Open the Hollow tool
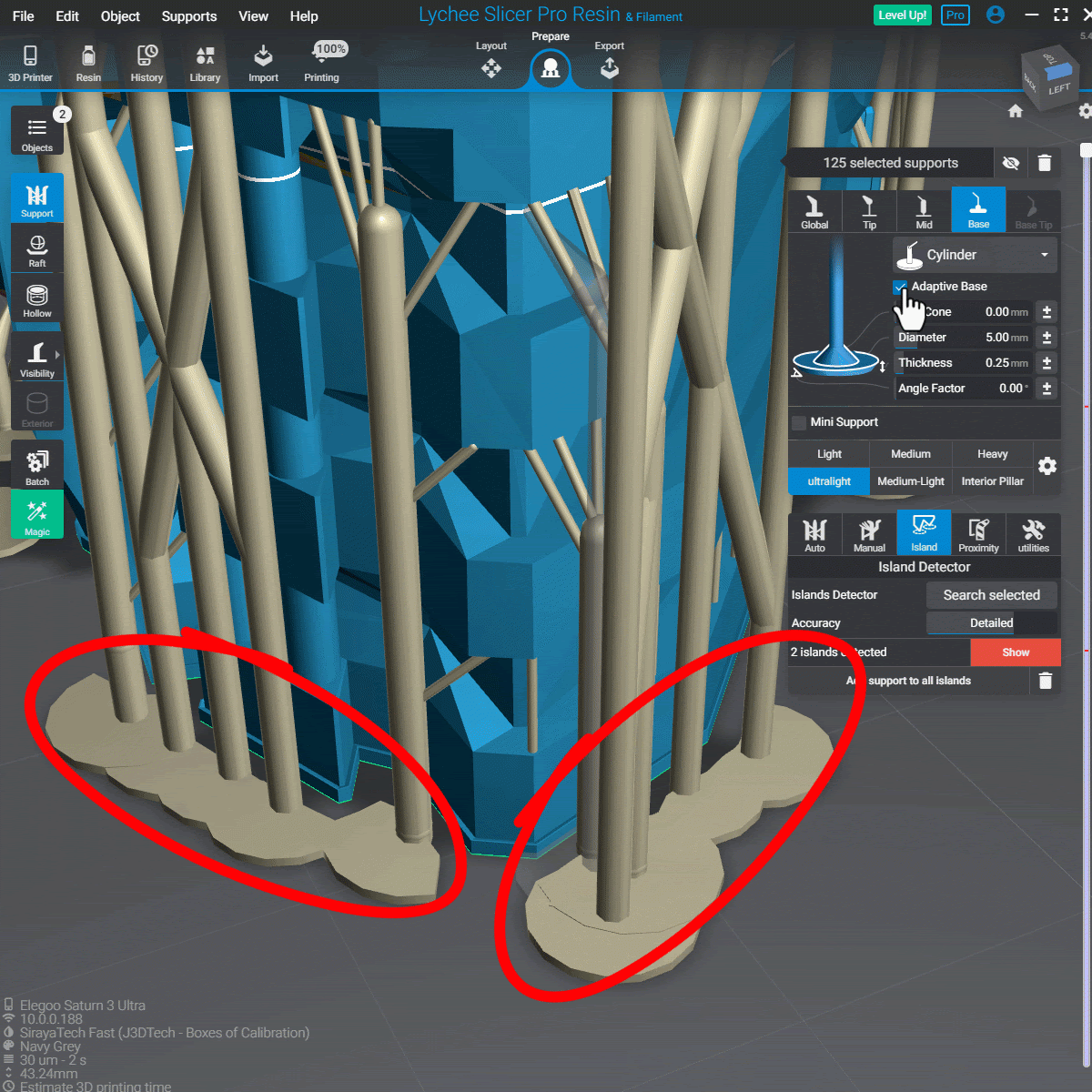 point(37,300)
